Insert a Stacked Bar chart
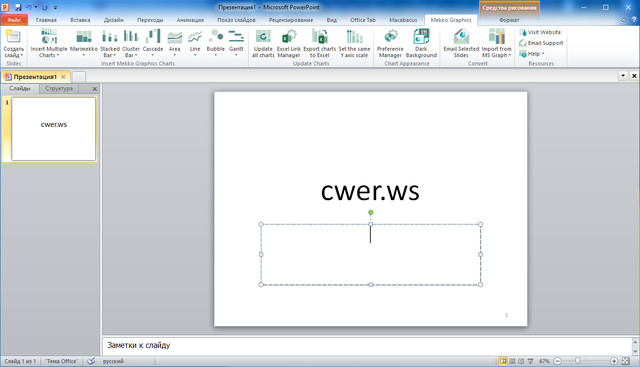Image resolution: width=640 pixels, height=367 pixels. coord(110,43)
